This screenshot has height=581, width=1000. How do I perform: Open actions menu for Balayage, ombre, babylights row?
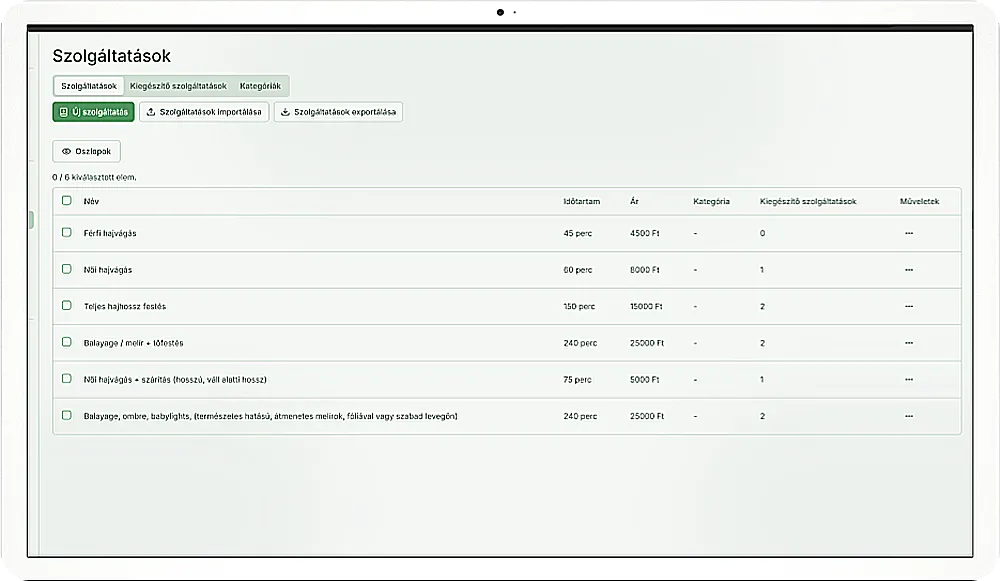tap(908, 416)
